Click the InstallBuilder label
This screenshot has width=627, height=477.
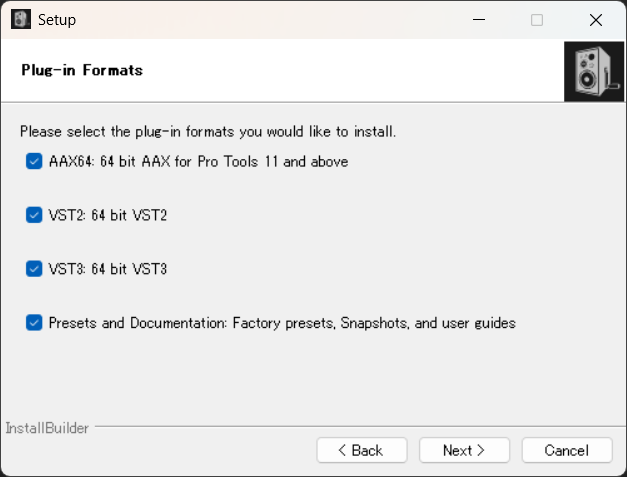pos(47,428)
